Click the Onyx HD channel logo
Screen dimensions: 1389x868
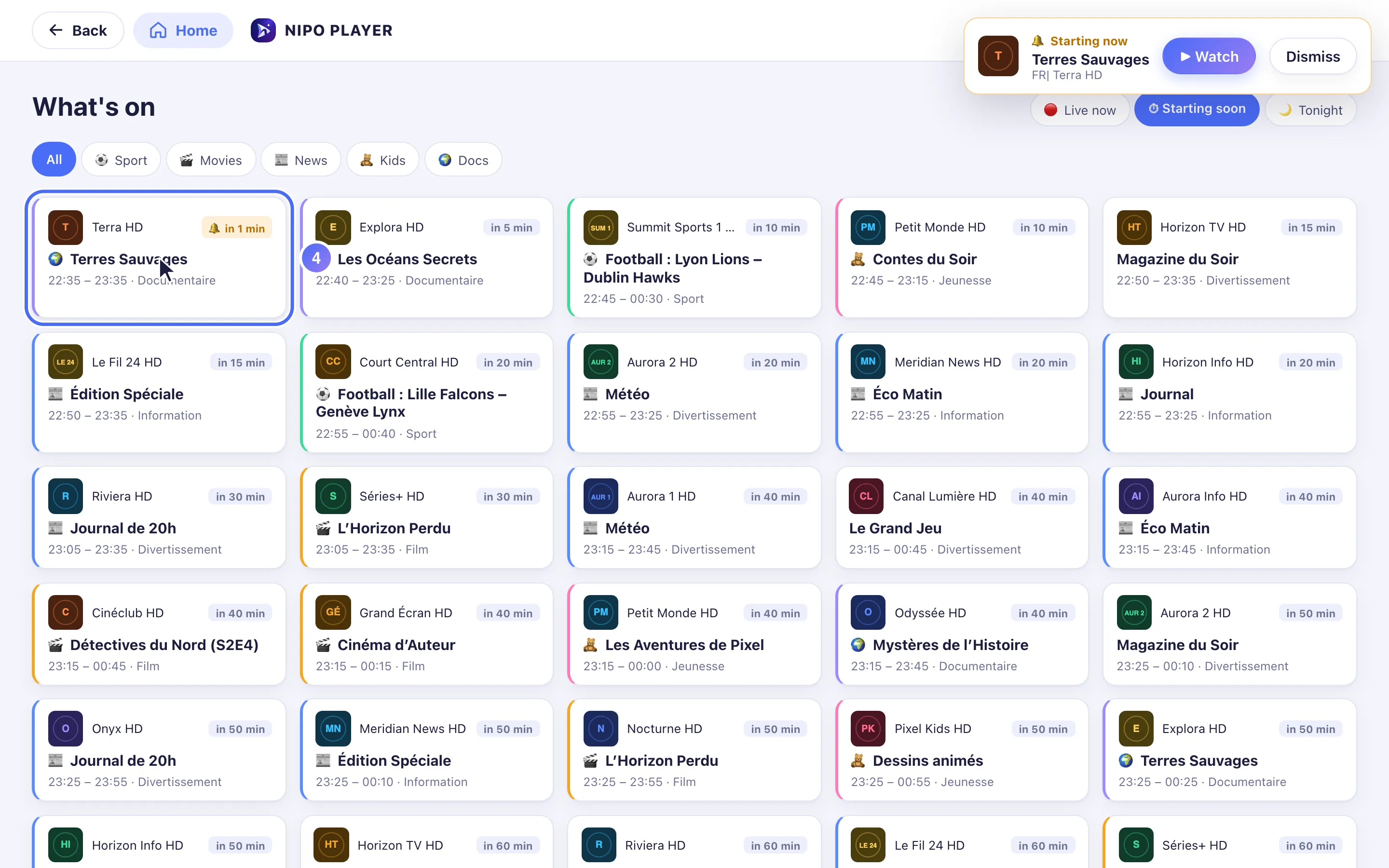tap(66, 729)
